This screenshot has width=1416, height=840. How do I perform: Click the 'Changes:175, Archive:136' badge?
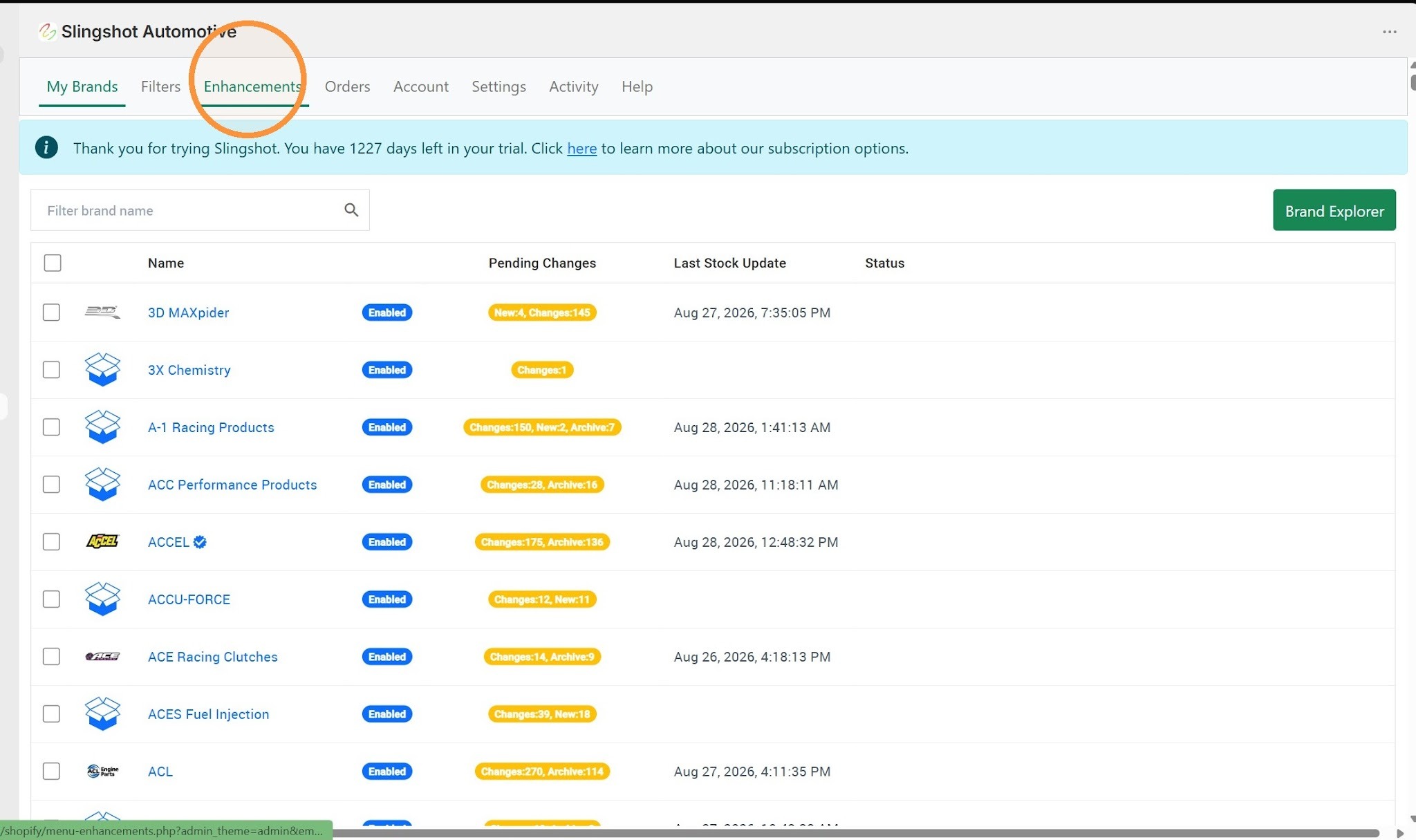coord(542,542)
